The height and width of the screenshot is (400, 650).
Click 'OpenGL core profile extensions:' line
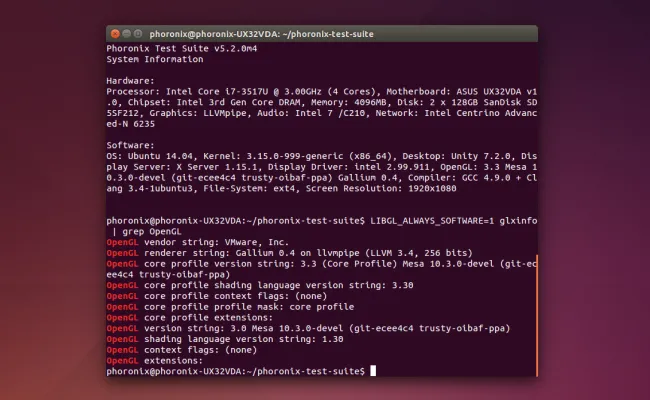(190, 318)
